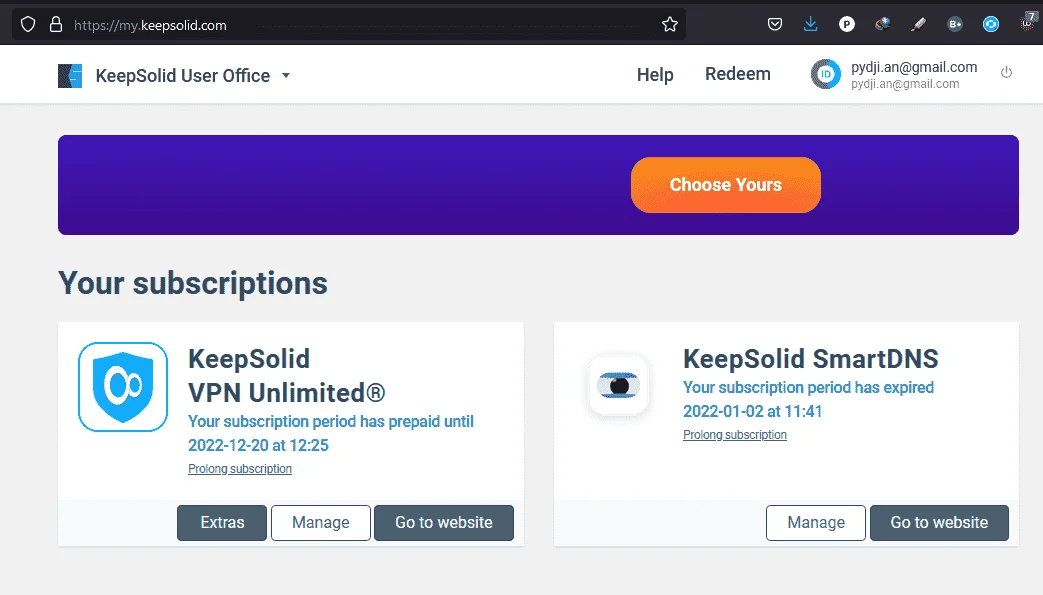
Task: Click Go to website for SmartDNS
Action: pos(939,522)
